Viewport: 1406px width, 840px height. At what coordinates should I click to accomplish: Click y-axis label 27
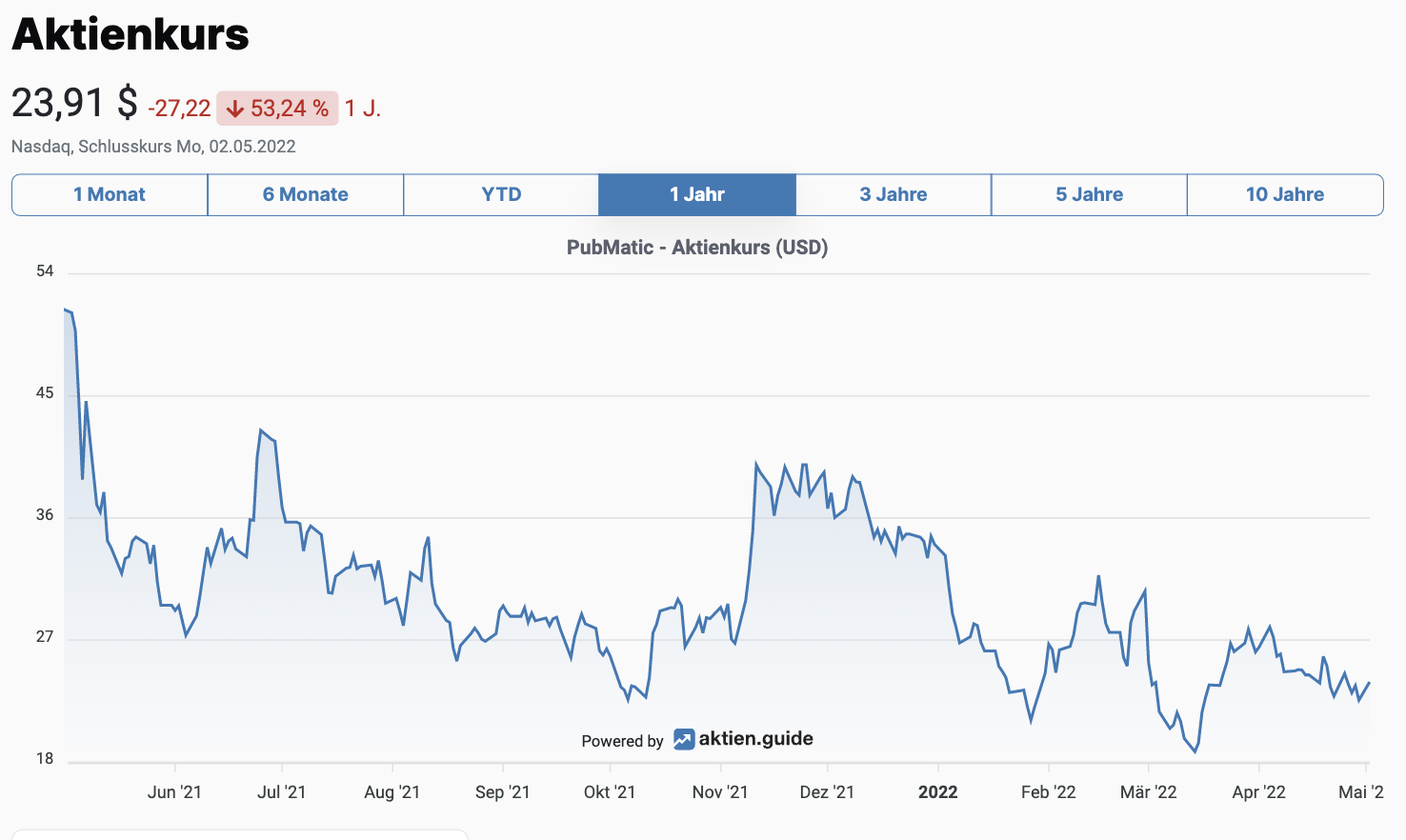[x=45, y=637]
